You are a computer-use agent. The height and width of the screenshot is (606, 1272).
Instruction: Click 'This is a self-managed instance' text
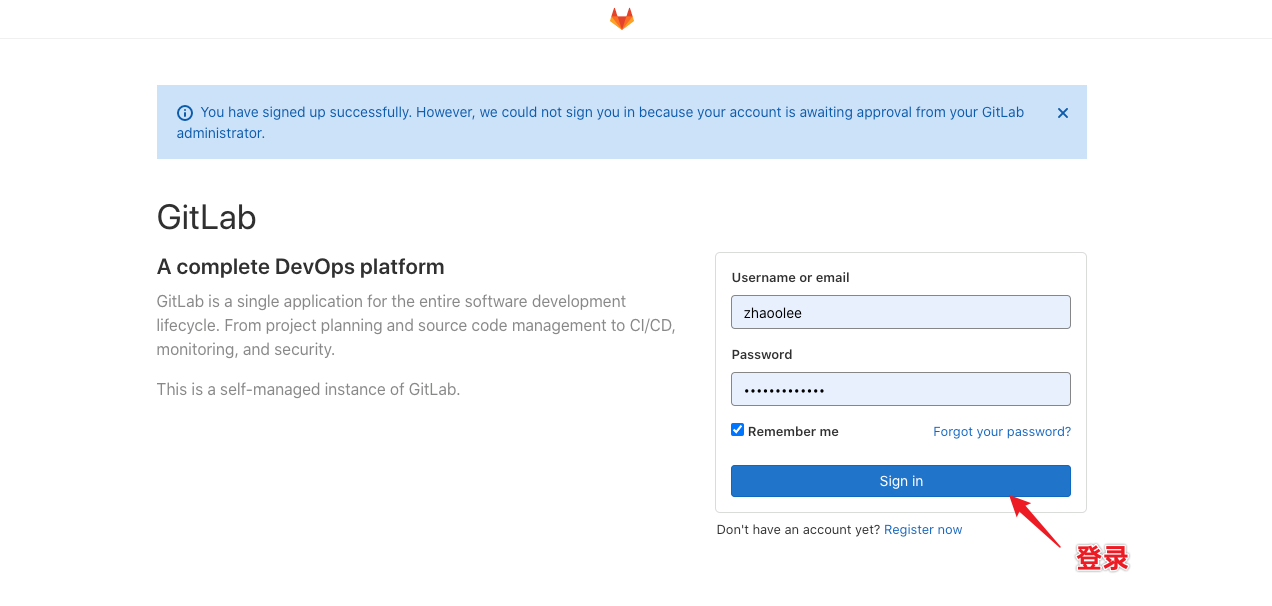(x=308, y=389)
